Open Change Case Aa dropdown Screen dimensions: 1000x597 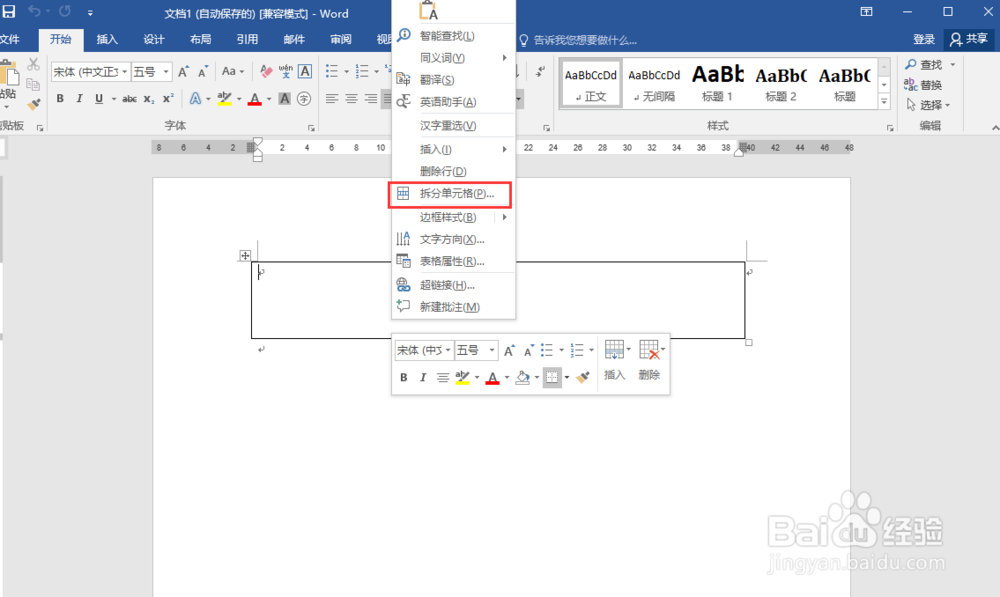point(233,71)
